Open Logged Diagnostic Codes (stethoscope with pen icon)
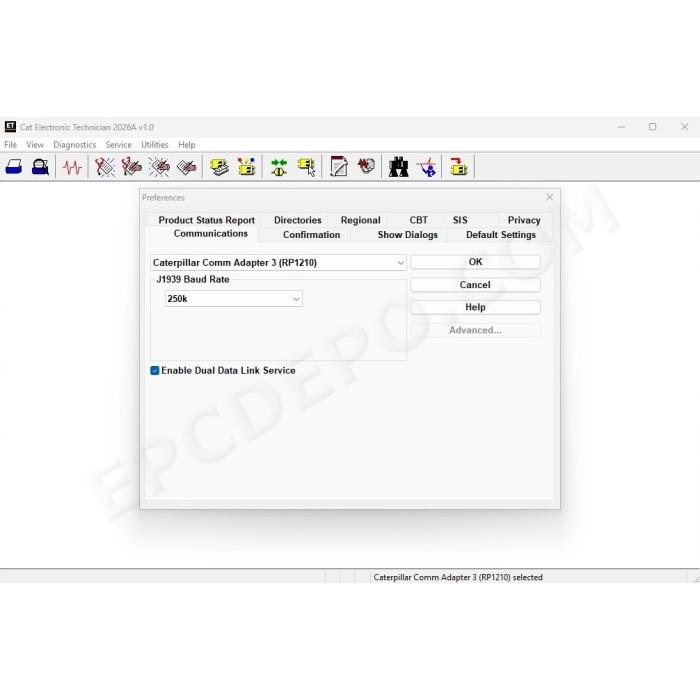 coord(132,167)
